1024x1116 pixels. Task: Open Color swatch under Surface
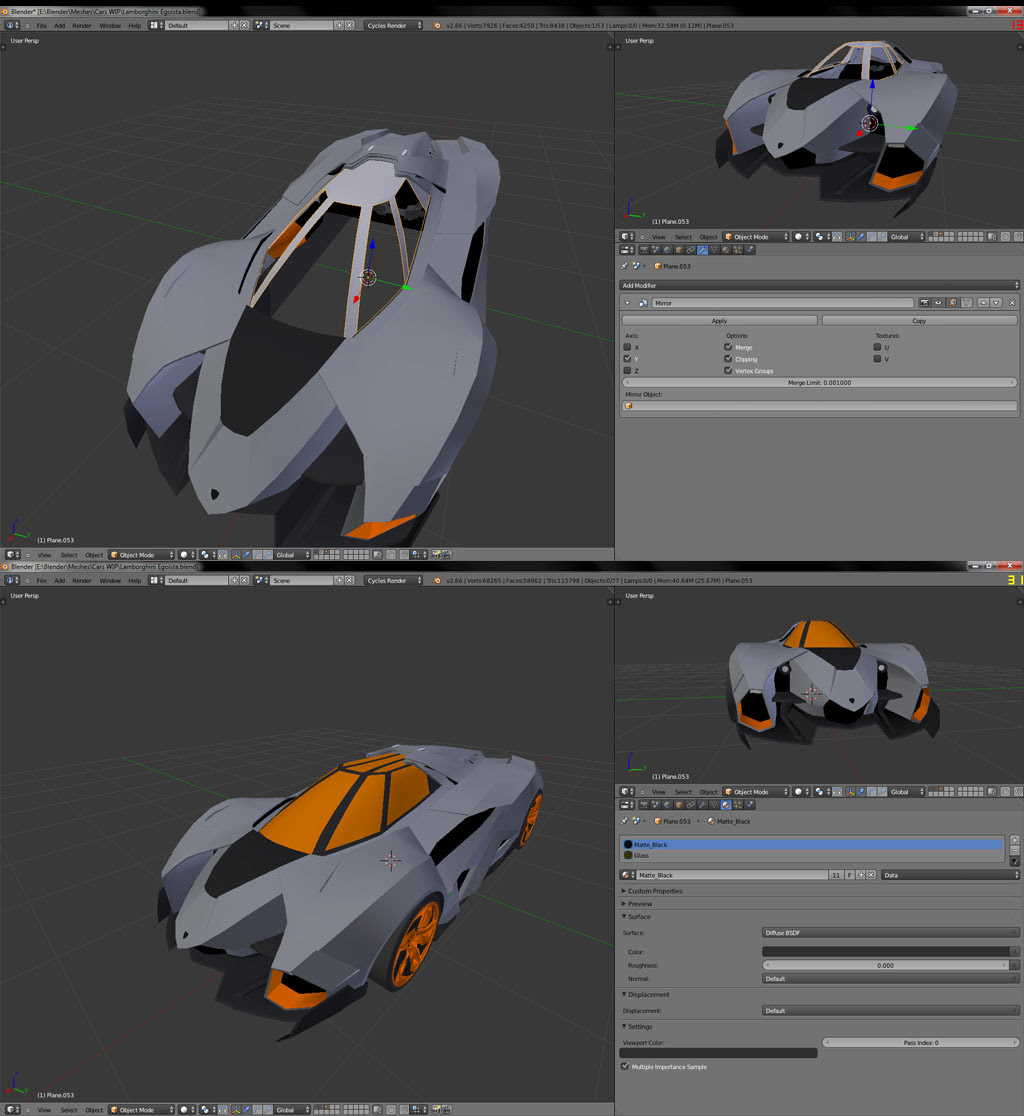point(885,952)
